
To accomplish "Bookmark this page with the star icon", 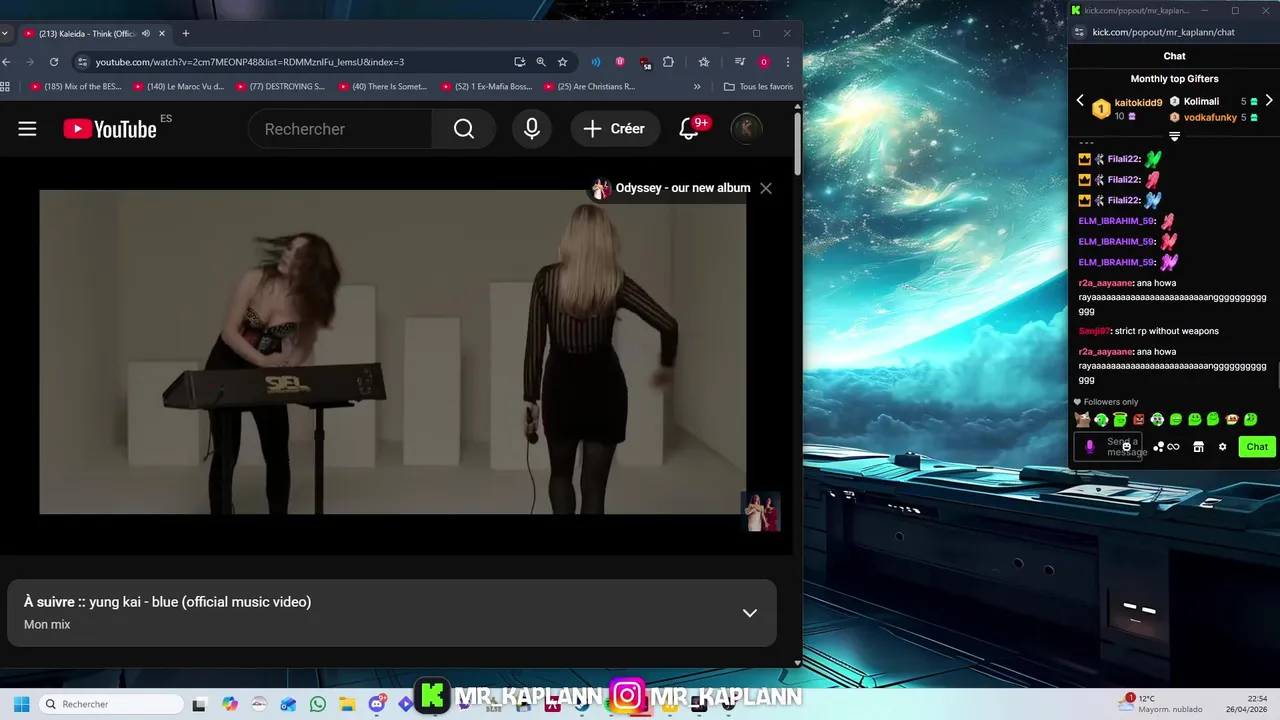I will click(563, 62).
